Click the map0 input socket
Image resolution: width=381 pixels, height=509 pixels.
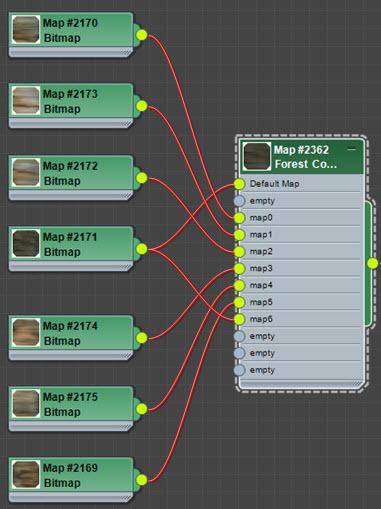(x=239, y=218)
